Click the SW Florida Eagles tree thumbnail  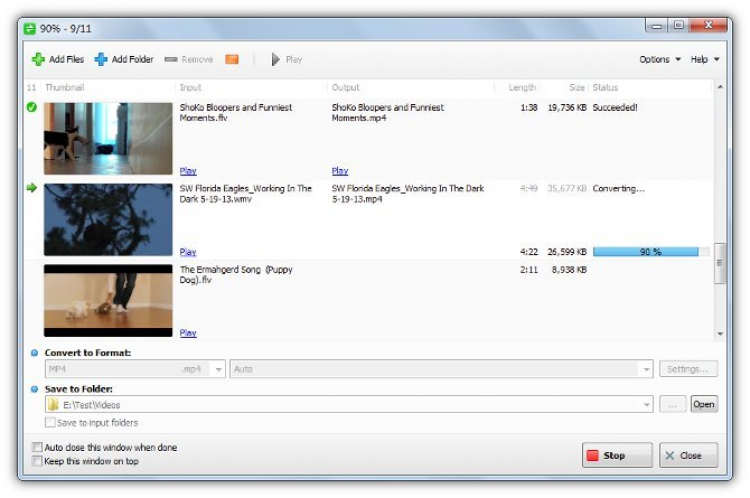[x=108, y=220]
